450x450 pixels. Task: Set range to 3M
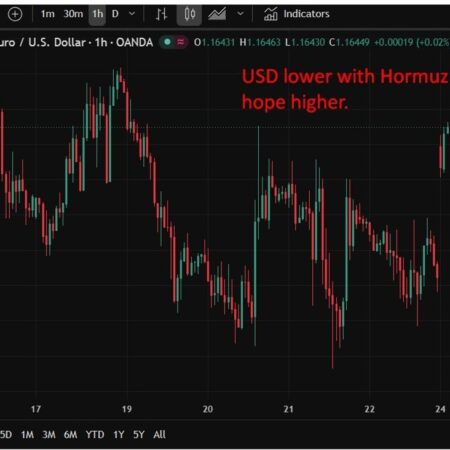49,435
